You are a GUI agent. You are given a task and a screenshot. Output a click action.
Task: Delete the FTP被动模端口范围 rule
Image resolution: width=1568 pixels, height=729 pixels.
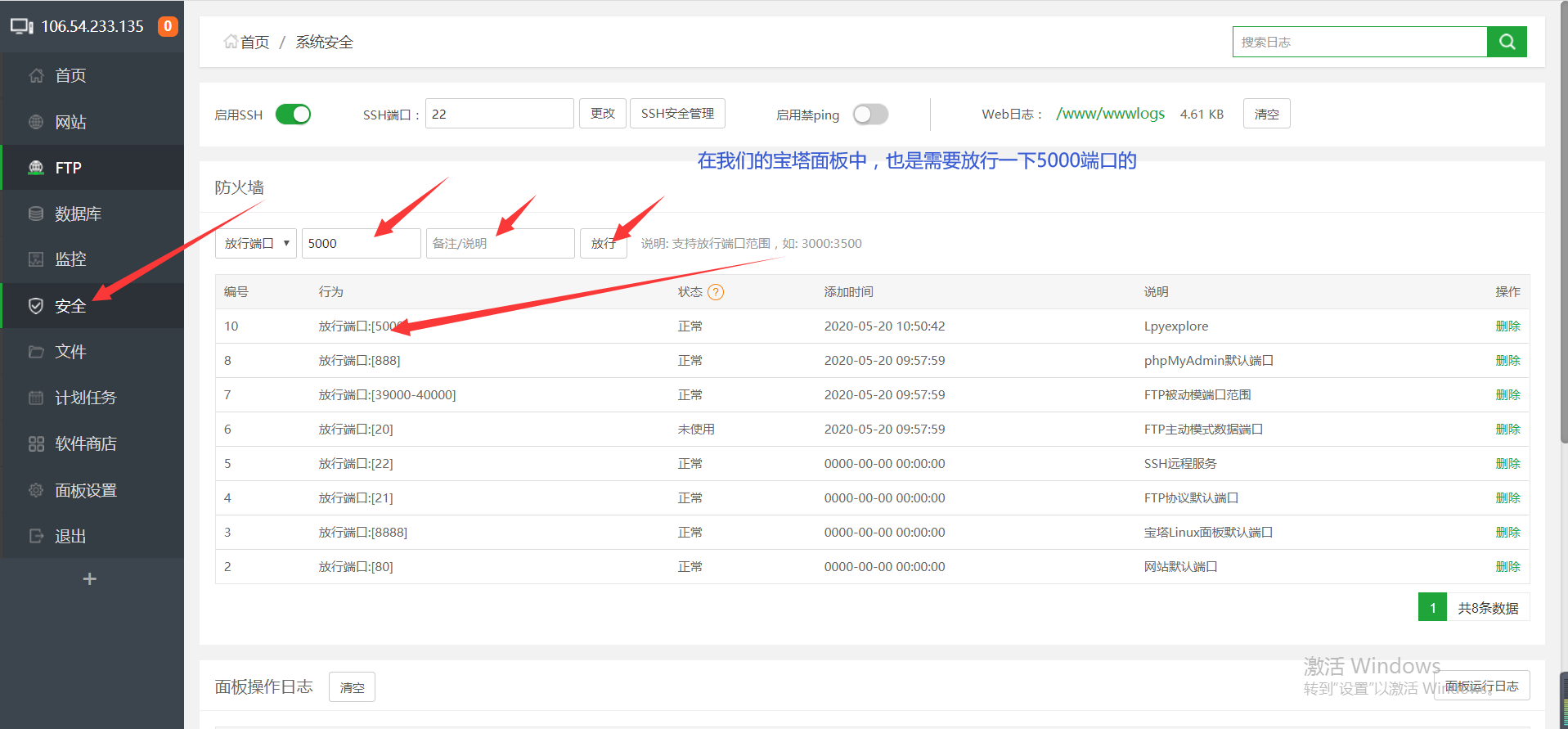(x=1507, y=395)
